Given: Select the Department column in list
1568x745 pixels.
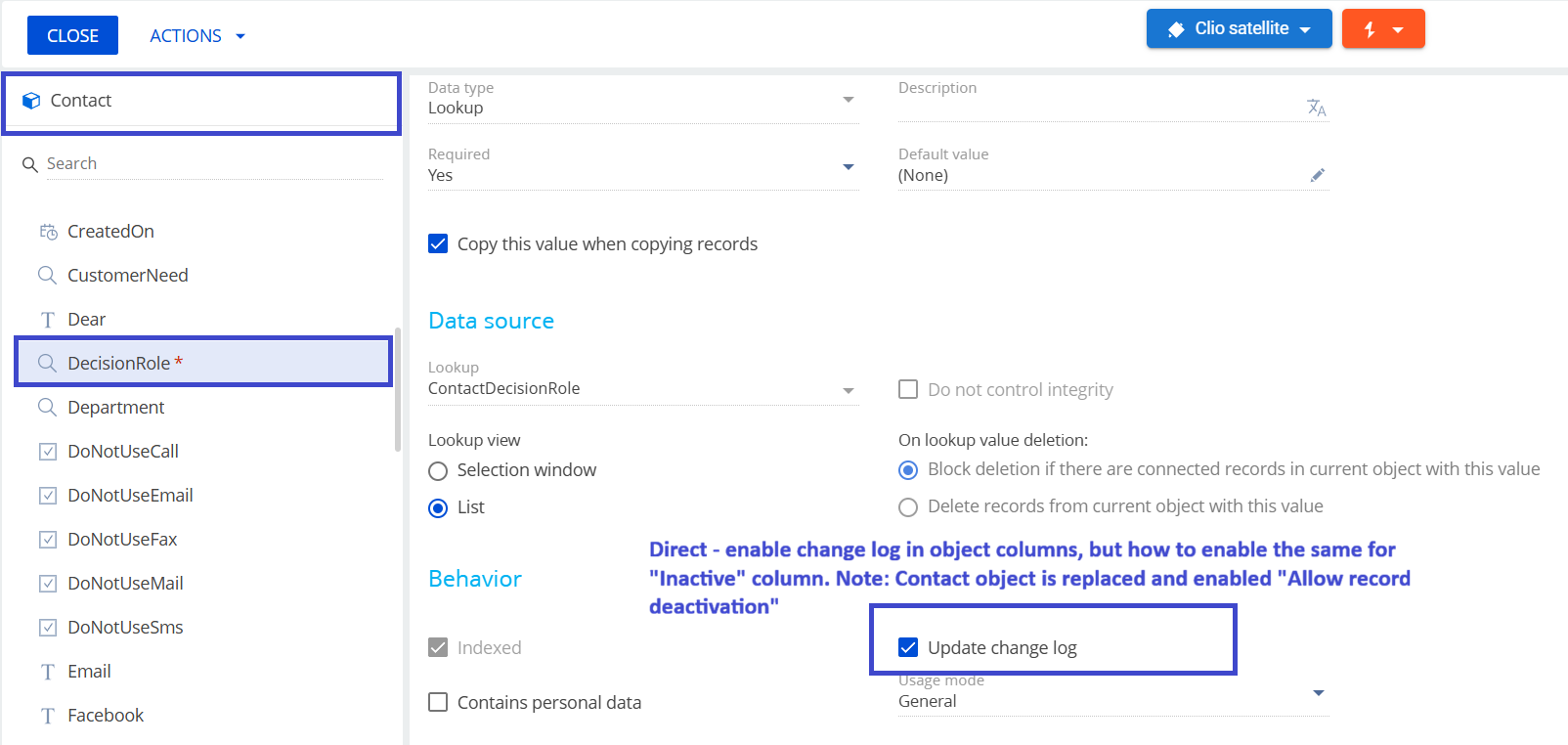Looking at the screenshot, I should [x=115, y=408].
